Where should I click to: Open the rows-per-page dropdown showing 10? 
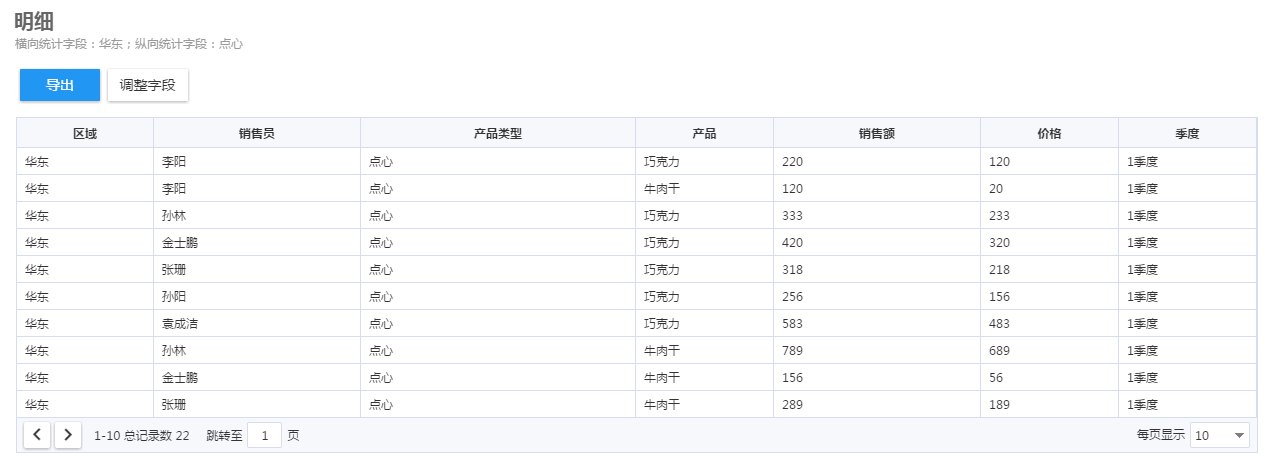point(1220,435)
